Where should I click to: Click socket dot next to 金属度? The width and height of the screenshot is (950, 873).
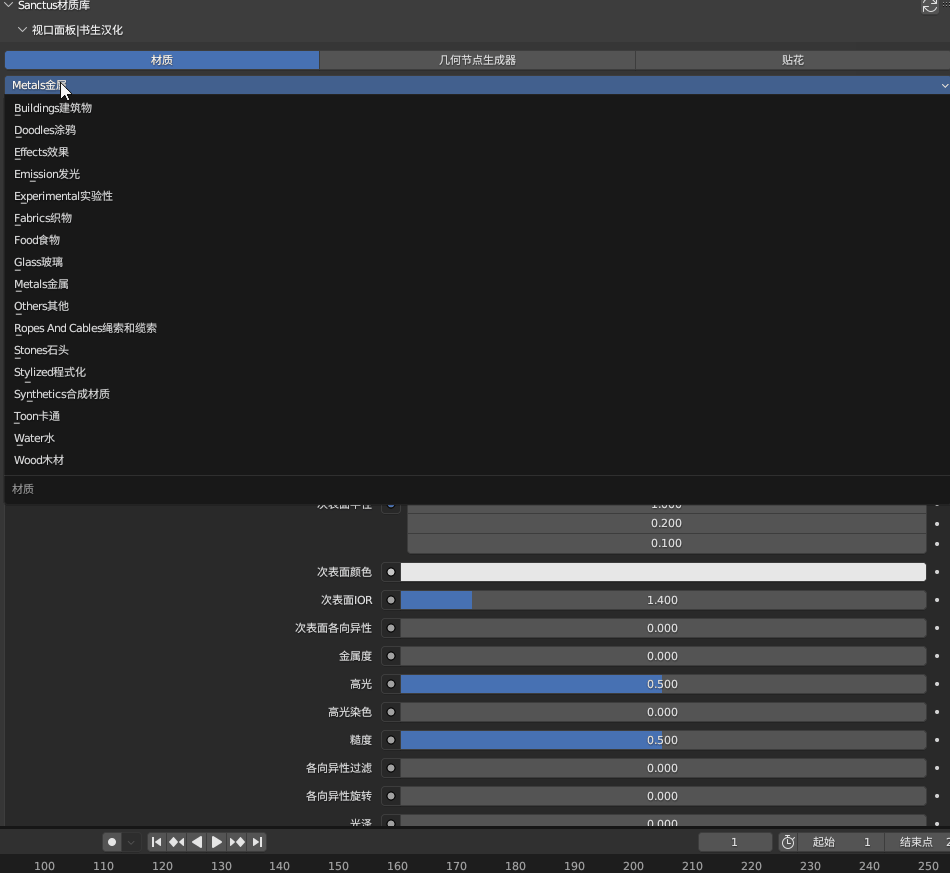(x=391, y=656)
